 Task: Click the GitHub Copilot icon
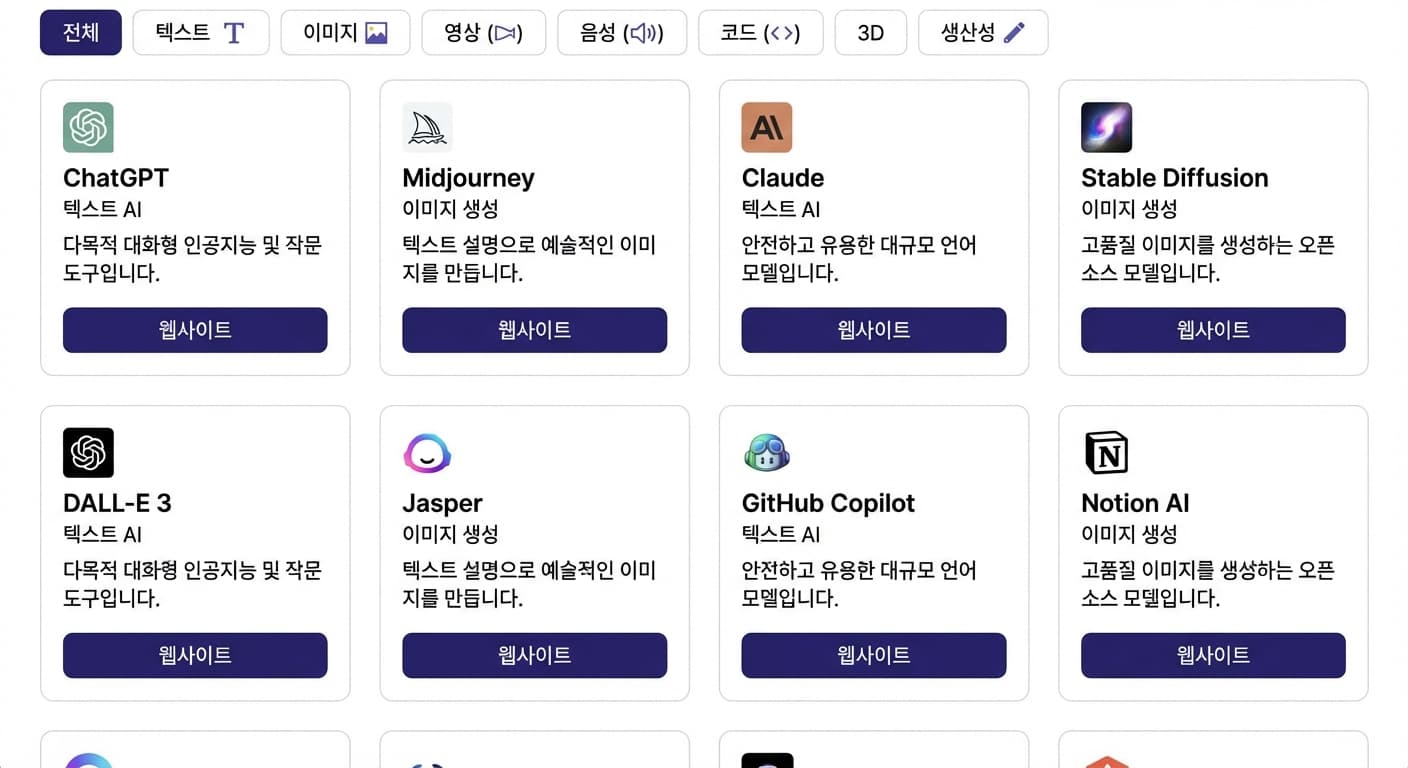point(766,452)
